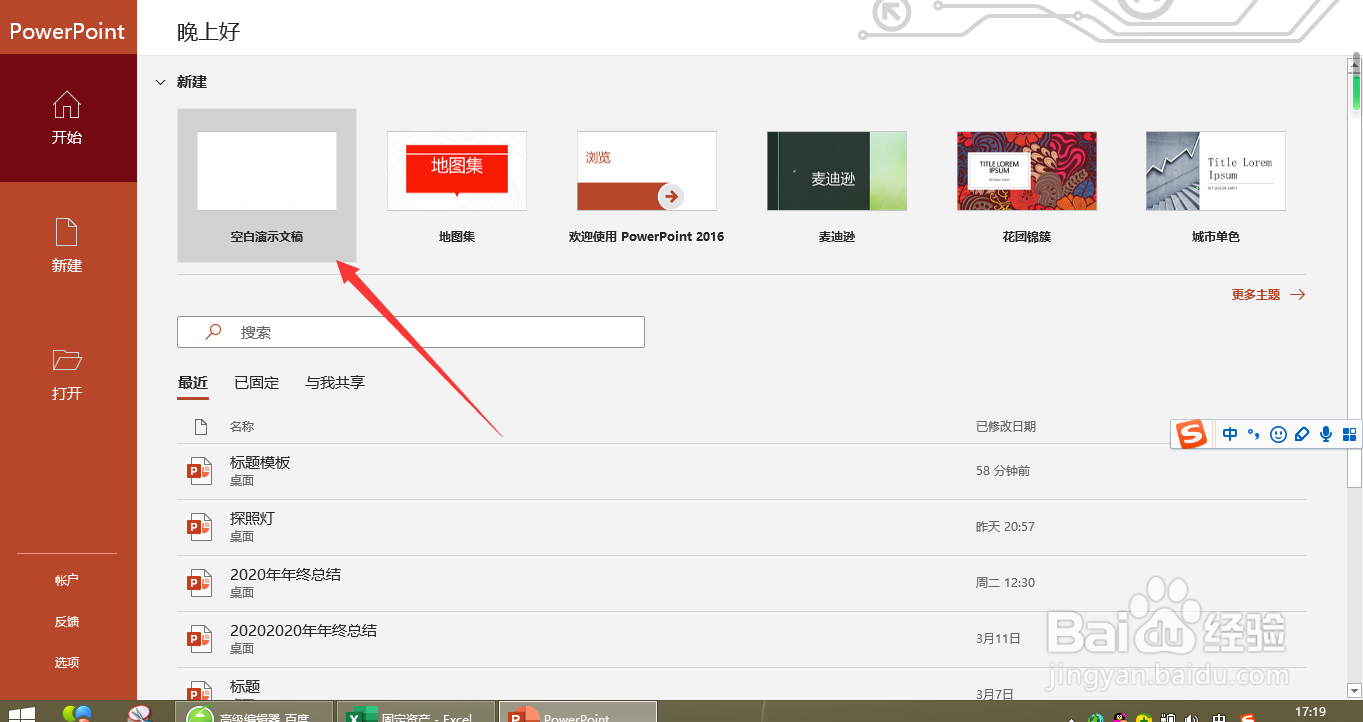
Task: Open the Sogou toolbox grid icon
Action: point(1349,434)
